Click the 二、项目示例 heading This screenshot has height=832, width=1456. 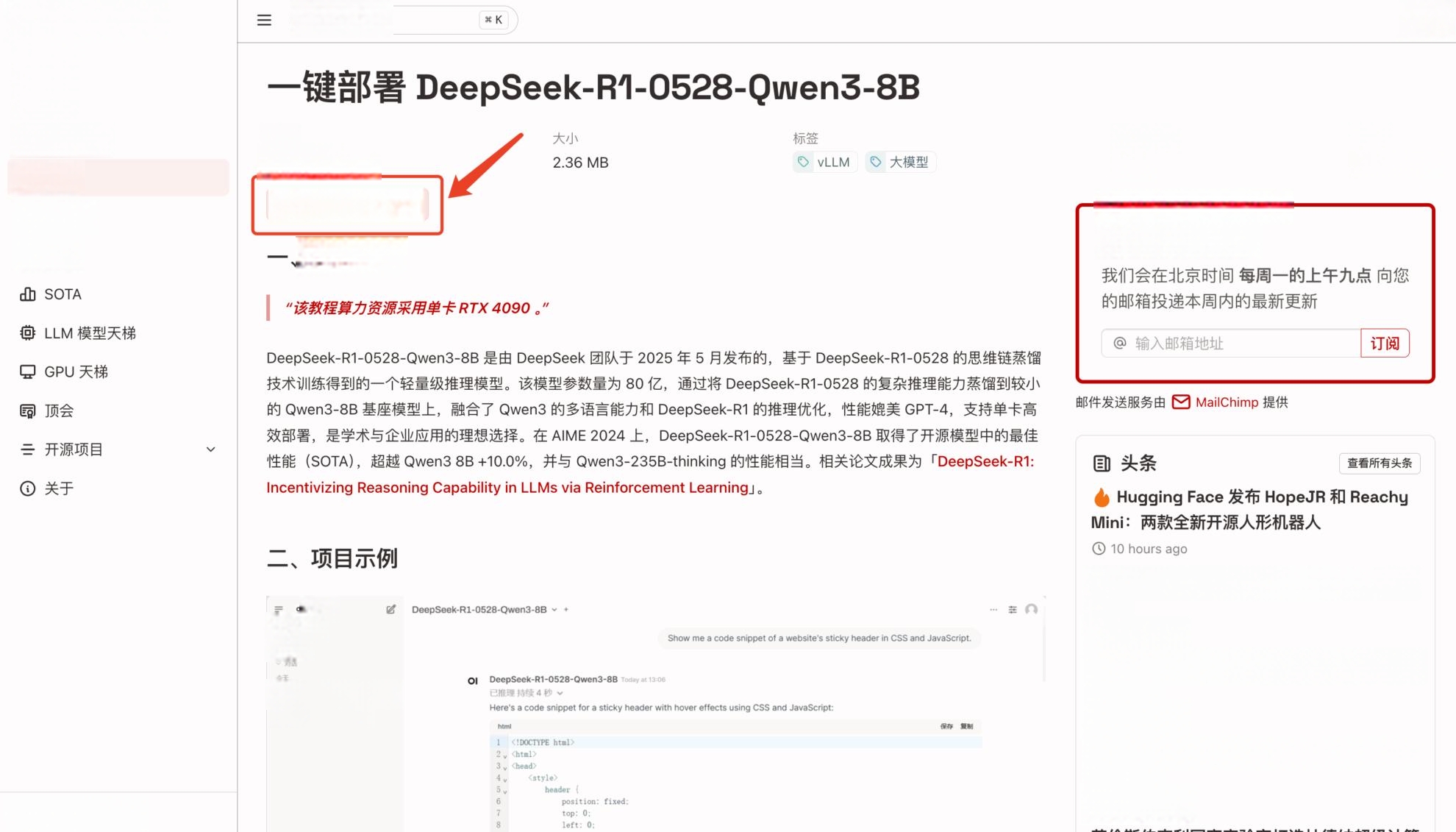pyautogui.click(x=332, y=558)
